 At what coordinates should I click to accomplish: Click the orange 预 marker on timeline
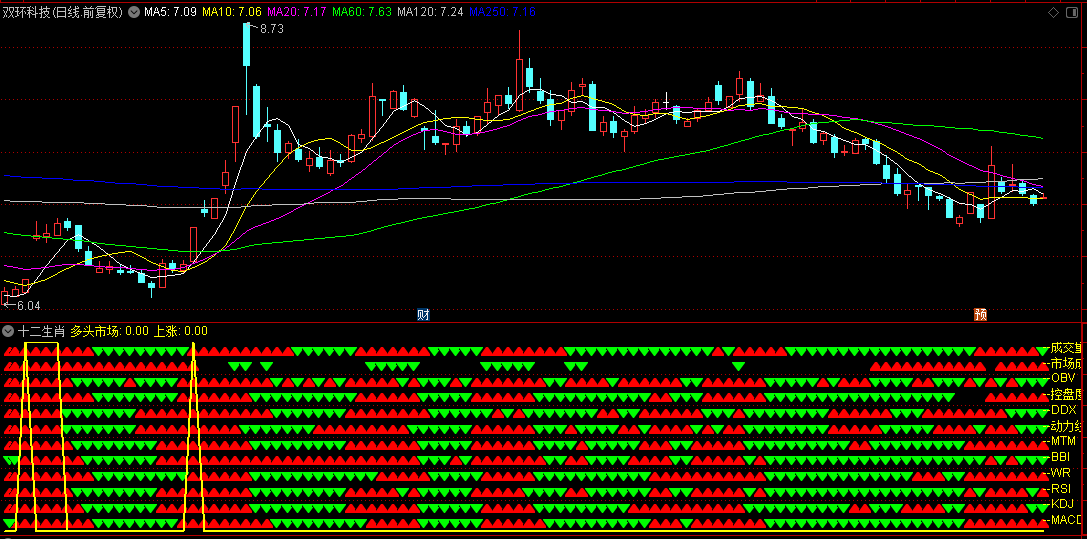point(980,315)
